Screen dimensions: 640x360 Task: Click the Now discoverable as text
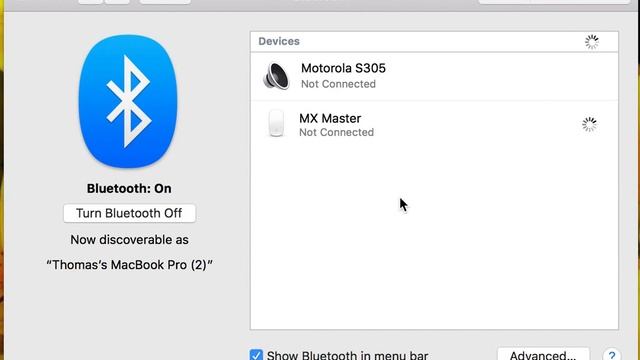[x=129, y=240]
